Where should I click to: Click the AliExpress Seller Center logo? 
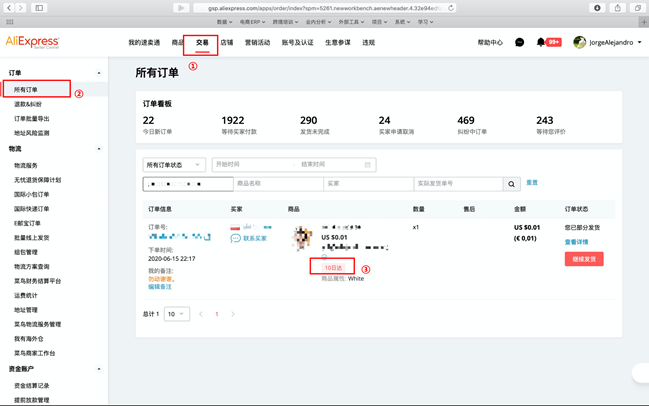(x=32, y=42)
